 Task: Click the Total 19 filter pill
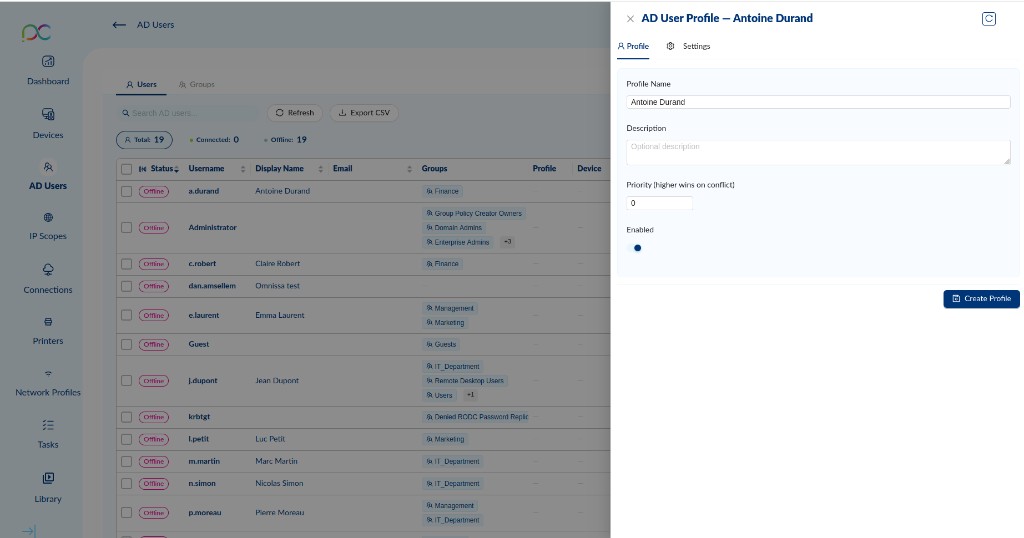coord(144,140)
